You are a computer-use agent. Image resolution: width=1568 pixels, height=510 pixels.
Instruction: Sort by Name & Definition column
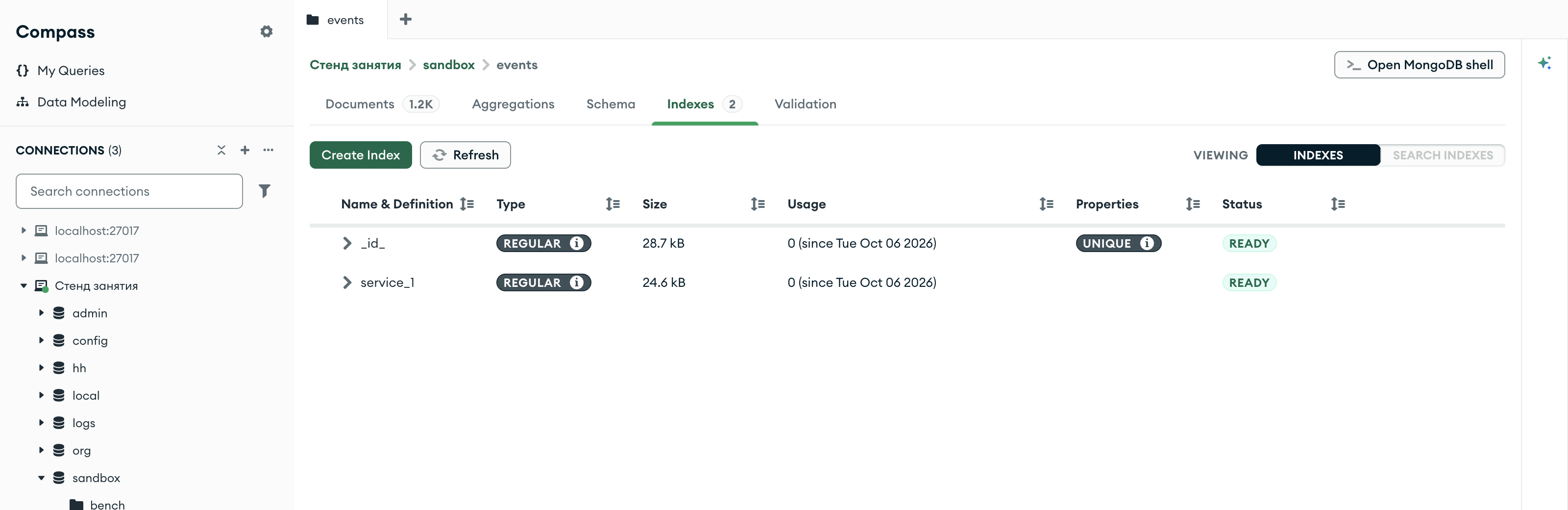pyautogui.click(x=467, y=204)
